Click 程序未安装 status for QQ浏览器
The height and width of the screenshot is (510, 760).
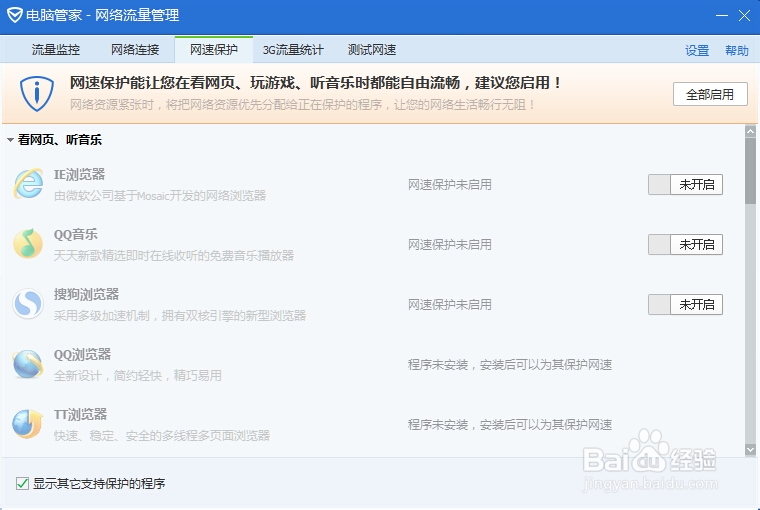[x=510, y=365]
